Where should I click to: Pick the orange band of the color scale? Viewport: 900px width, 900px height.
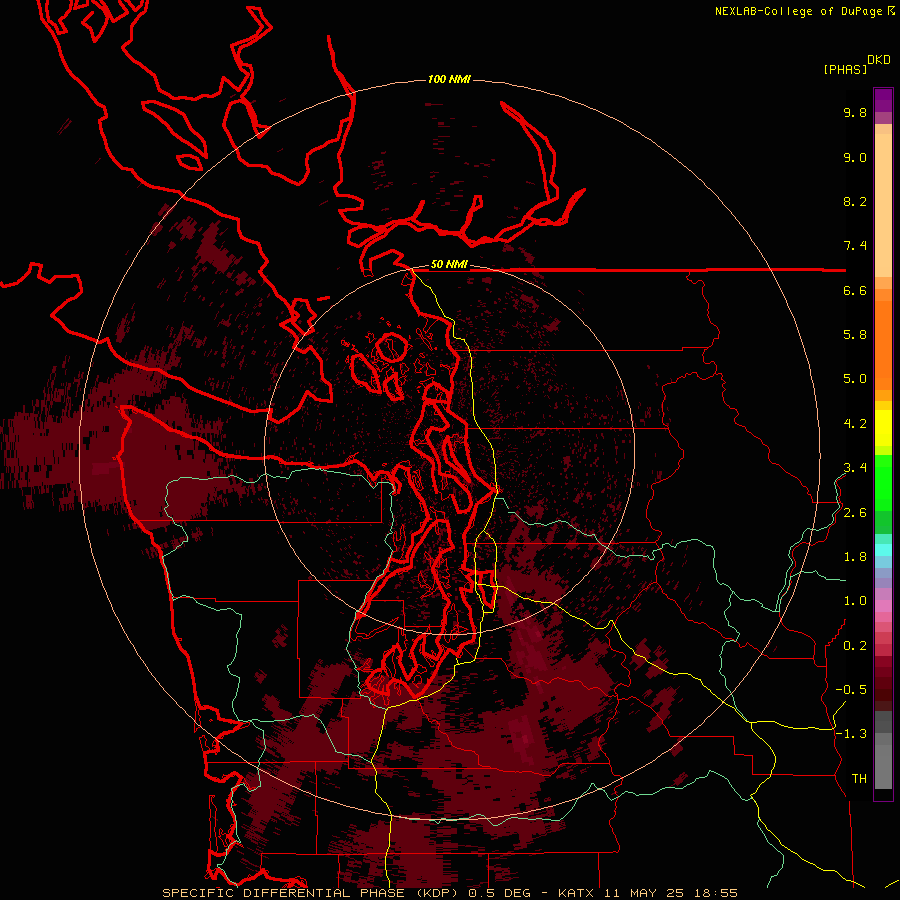[x=883, y=346]
